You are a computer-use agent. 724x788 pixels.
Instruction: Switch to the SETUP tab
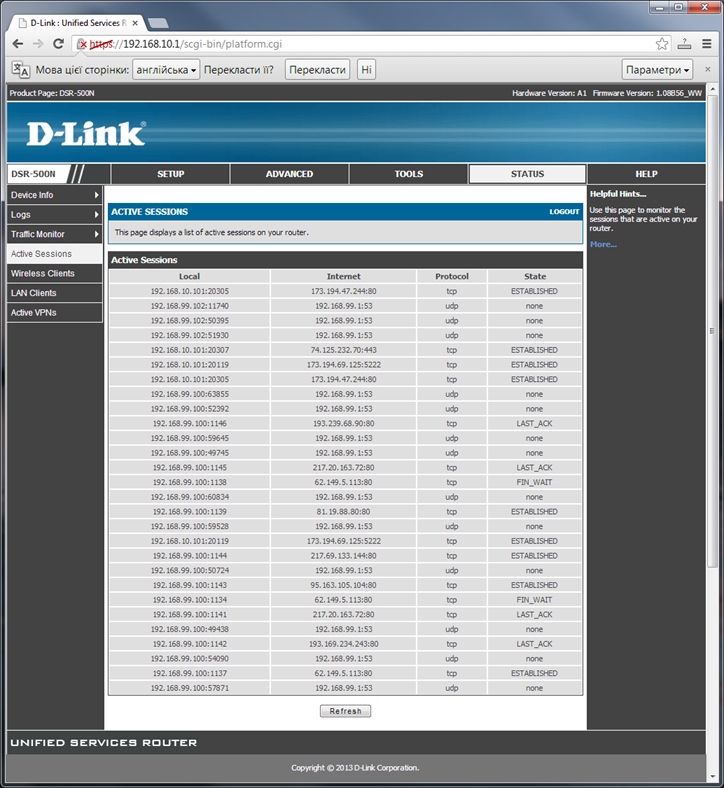(x=170, y=174)
